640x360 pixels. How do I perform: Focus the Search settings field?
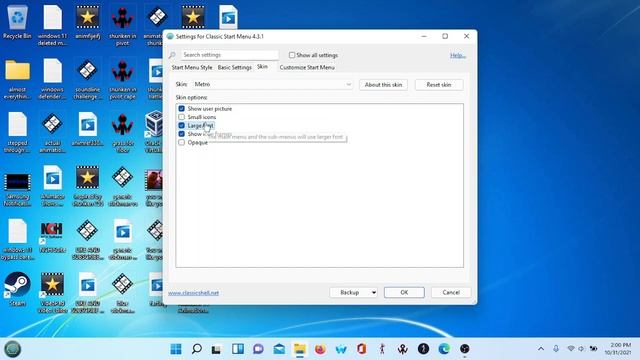coord(229,55)
